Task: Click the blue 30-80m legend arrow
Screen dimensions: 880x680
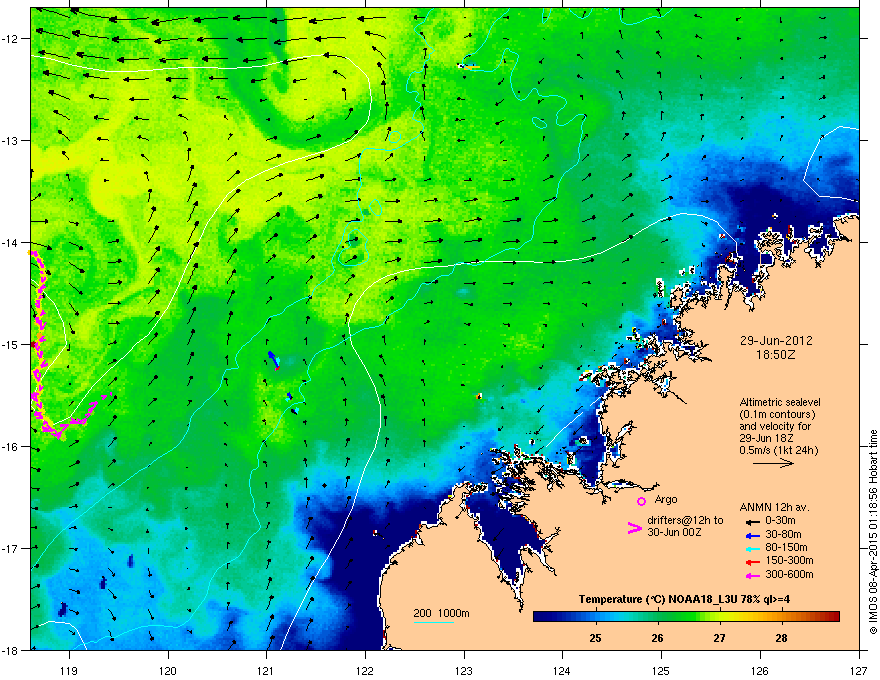Action: tap(753, 535)
